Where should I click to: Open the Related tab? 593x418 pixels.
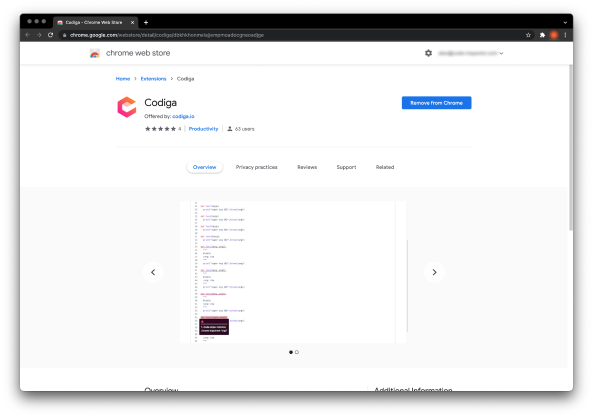pos(385,167)
